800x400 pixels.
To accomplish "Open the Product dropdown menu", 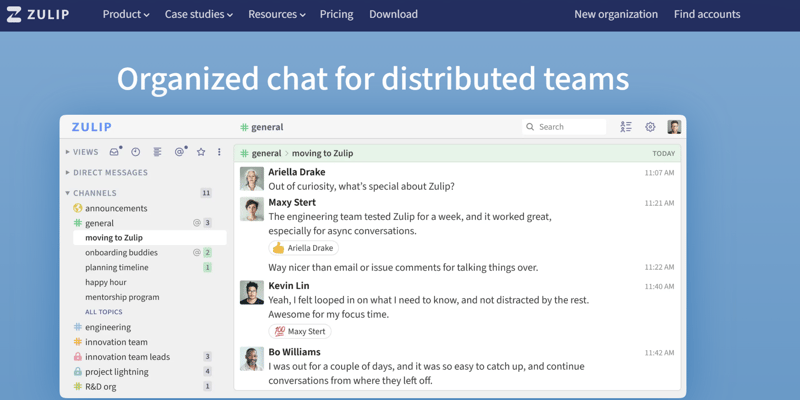I will pos(126,14).
